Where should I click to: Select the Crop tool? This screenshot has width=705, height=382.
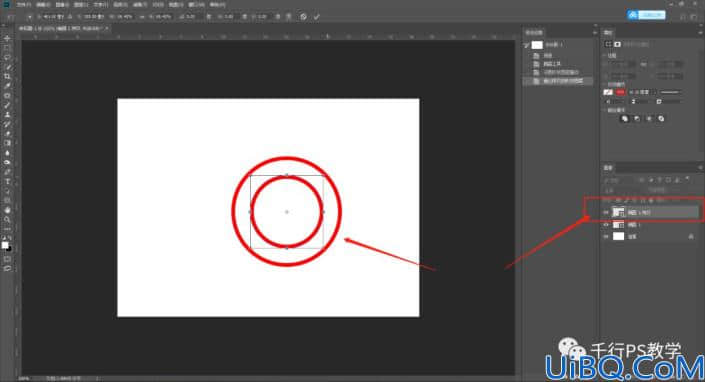[x=7, y=76]
